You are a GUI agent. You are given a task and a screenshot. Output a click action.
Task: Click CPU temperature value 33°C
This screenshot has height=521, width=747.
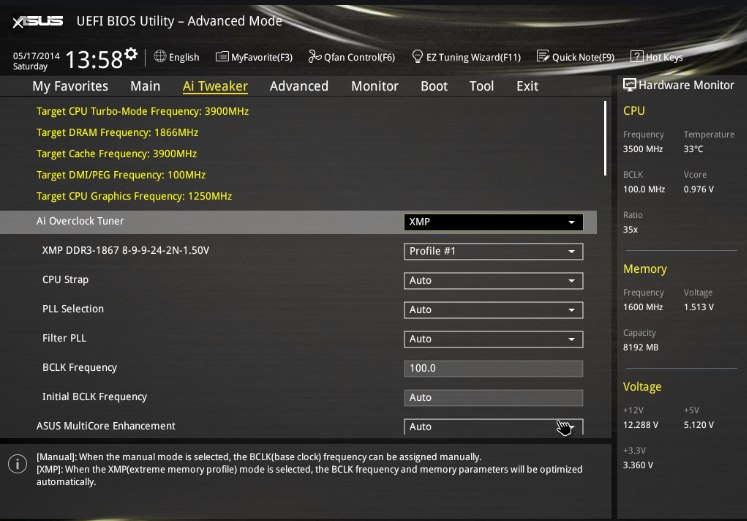(693, 149)
